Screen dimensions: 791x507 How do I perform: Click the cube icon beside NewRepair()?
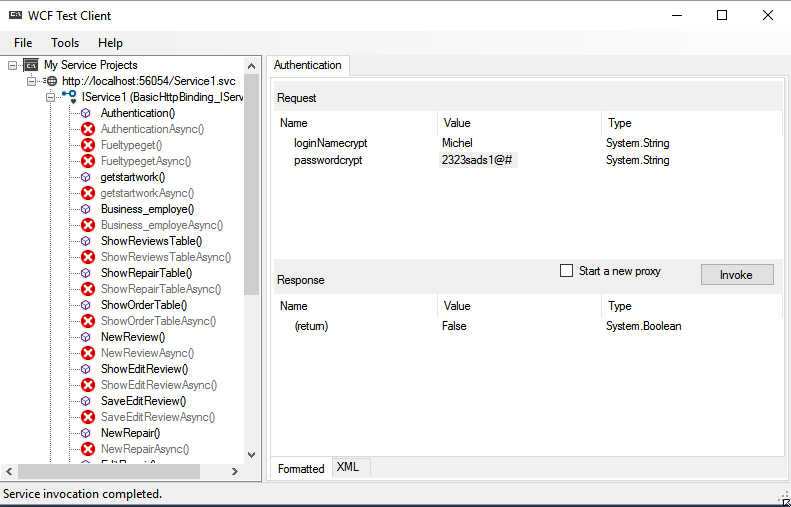[86, 433]
